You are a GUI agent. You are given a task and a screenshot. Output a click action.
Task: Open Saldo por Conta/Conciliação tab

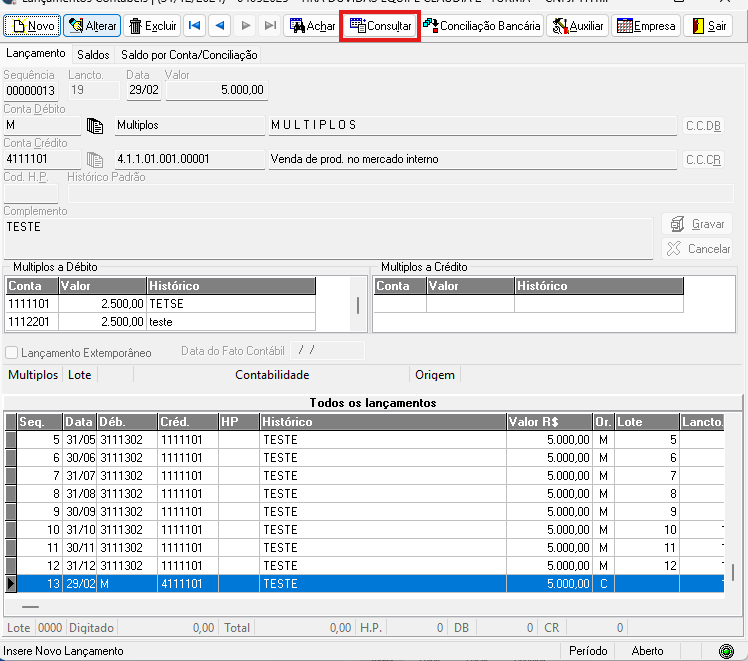189,55
